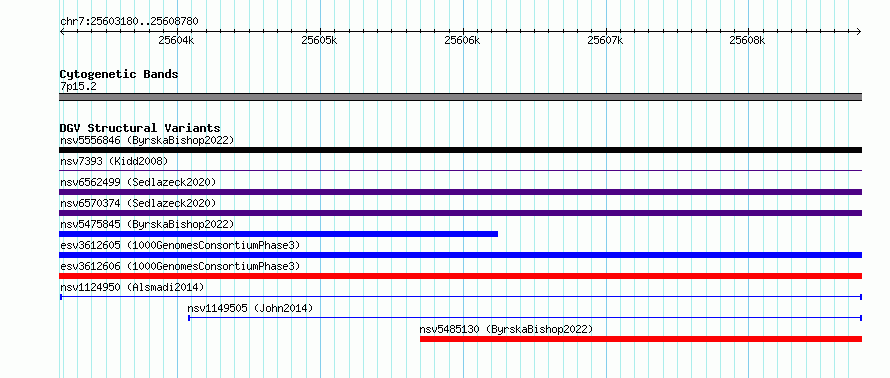Image resolution: width=890 pixels, height=378 pixels.
Task: Click the 25607k ruler tick label
Action: point(606,40)
